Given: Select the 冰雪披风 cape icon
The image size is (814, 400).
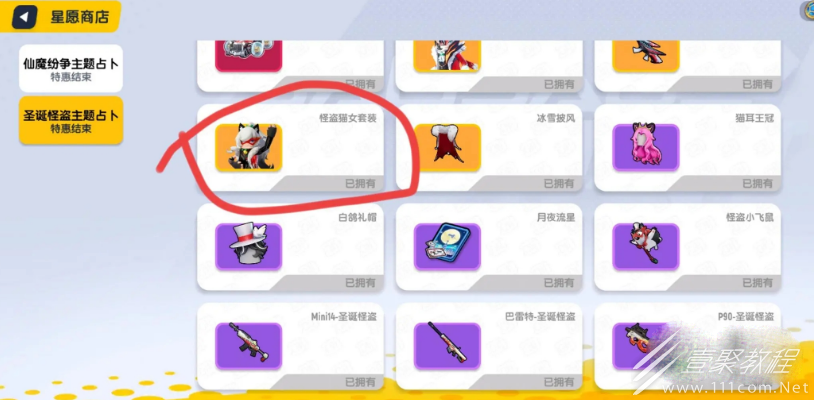Looking at the screenshot, I should coord(447,147).
